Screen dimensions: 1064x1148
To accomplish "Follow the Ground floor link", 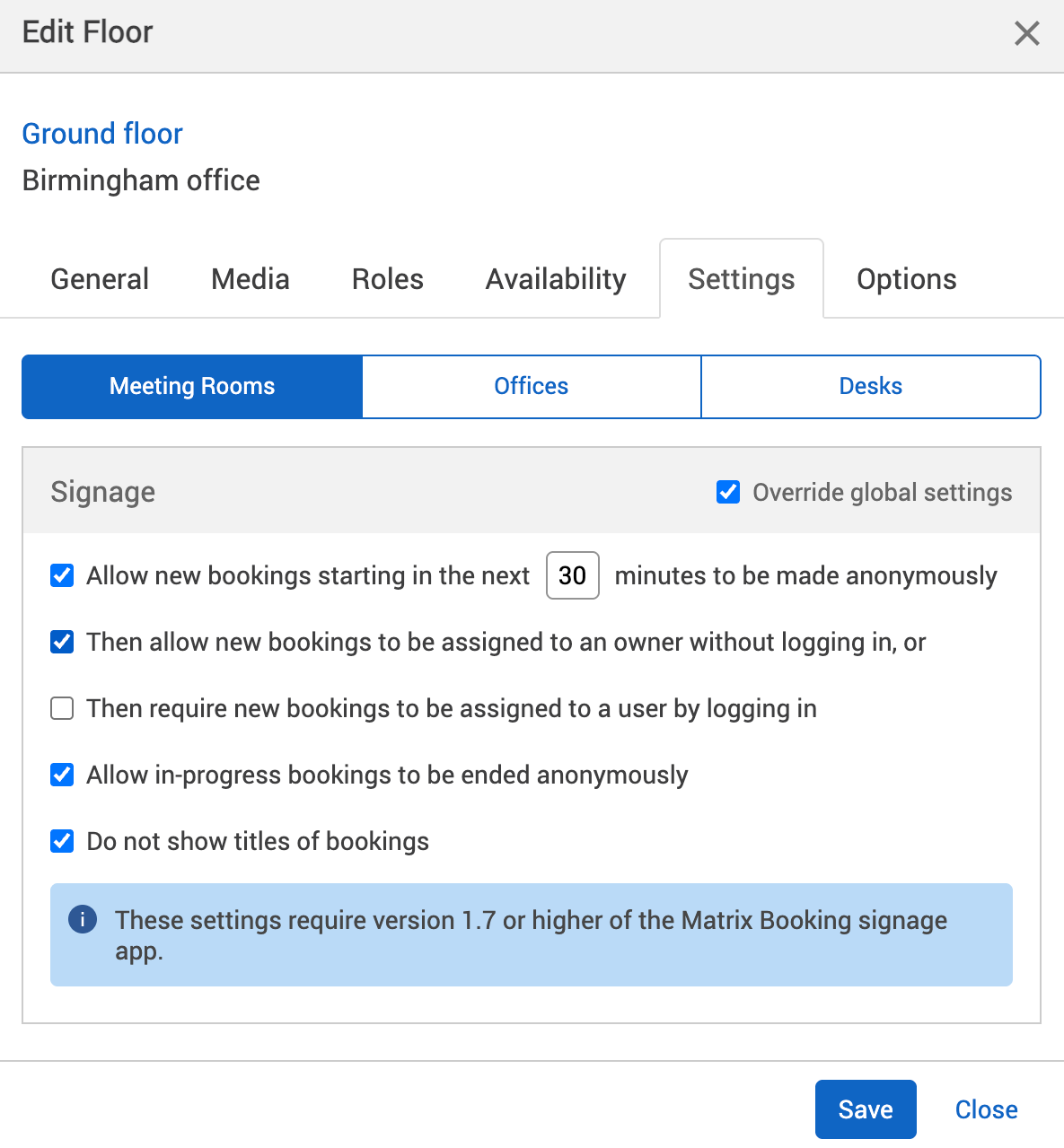I will (x=101, y=134).
